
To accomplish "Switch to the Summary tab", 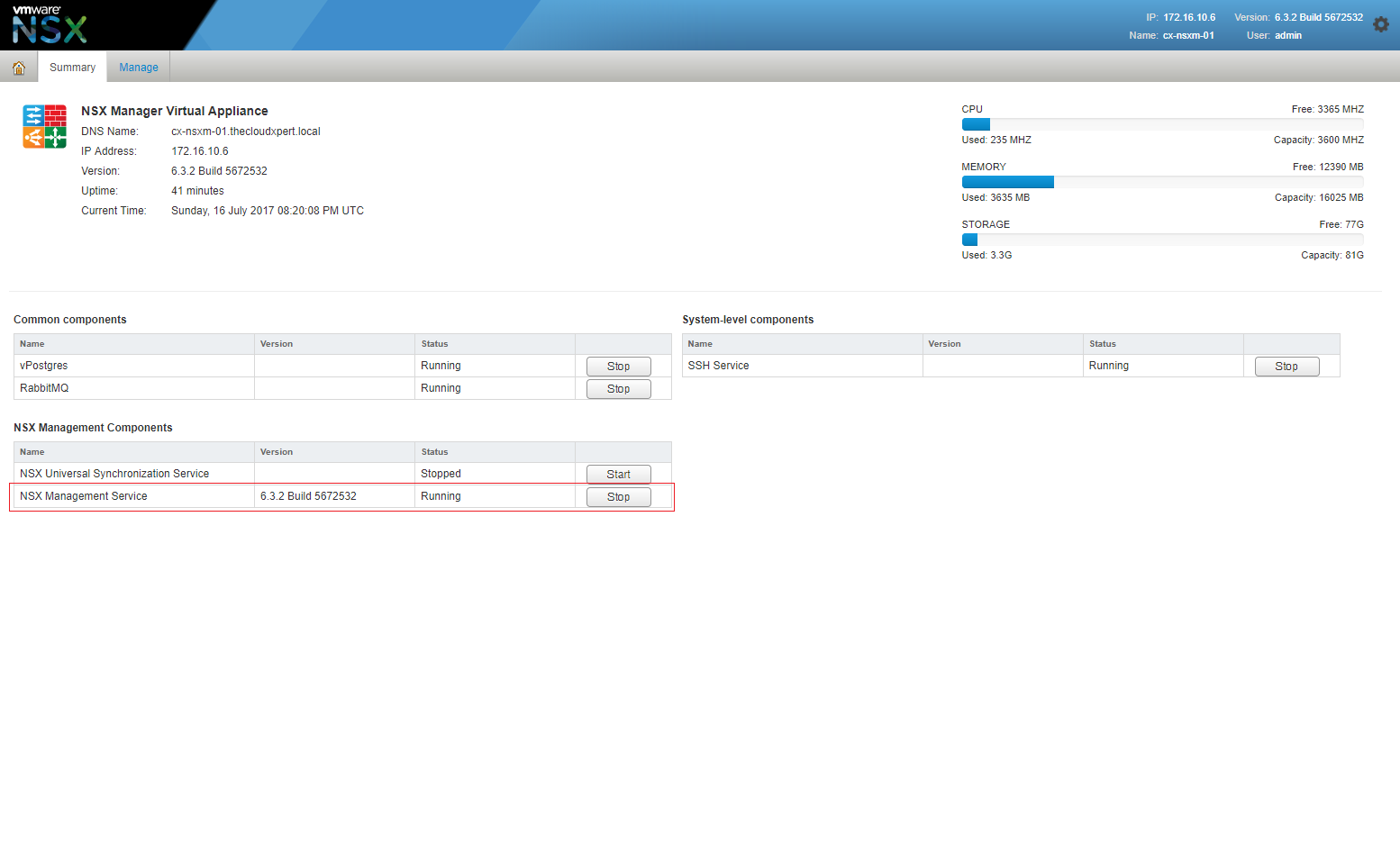I will click(x=72, y=68).
